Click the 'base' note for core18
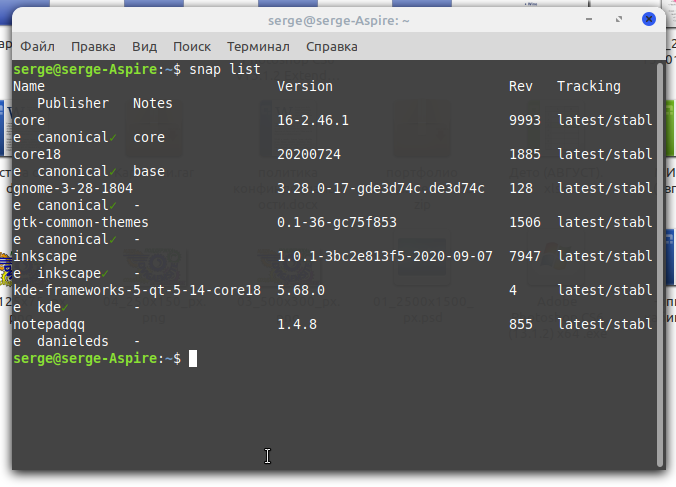 pos(149,172)
